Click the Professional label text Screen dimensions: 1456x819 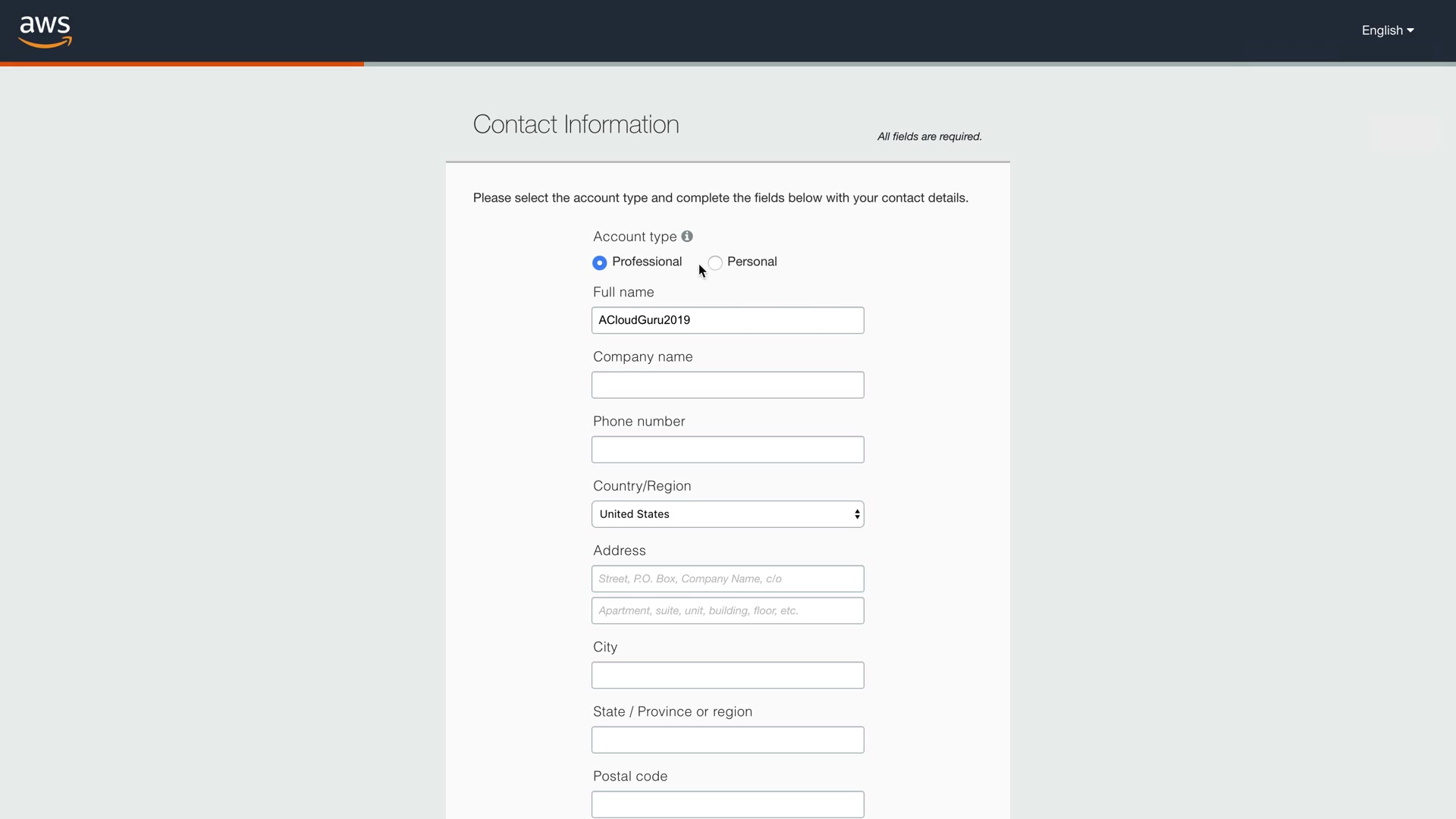tap(647, 262)
